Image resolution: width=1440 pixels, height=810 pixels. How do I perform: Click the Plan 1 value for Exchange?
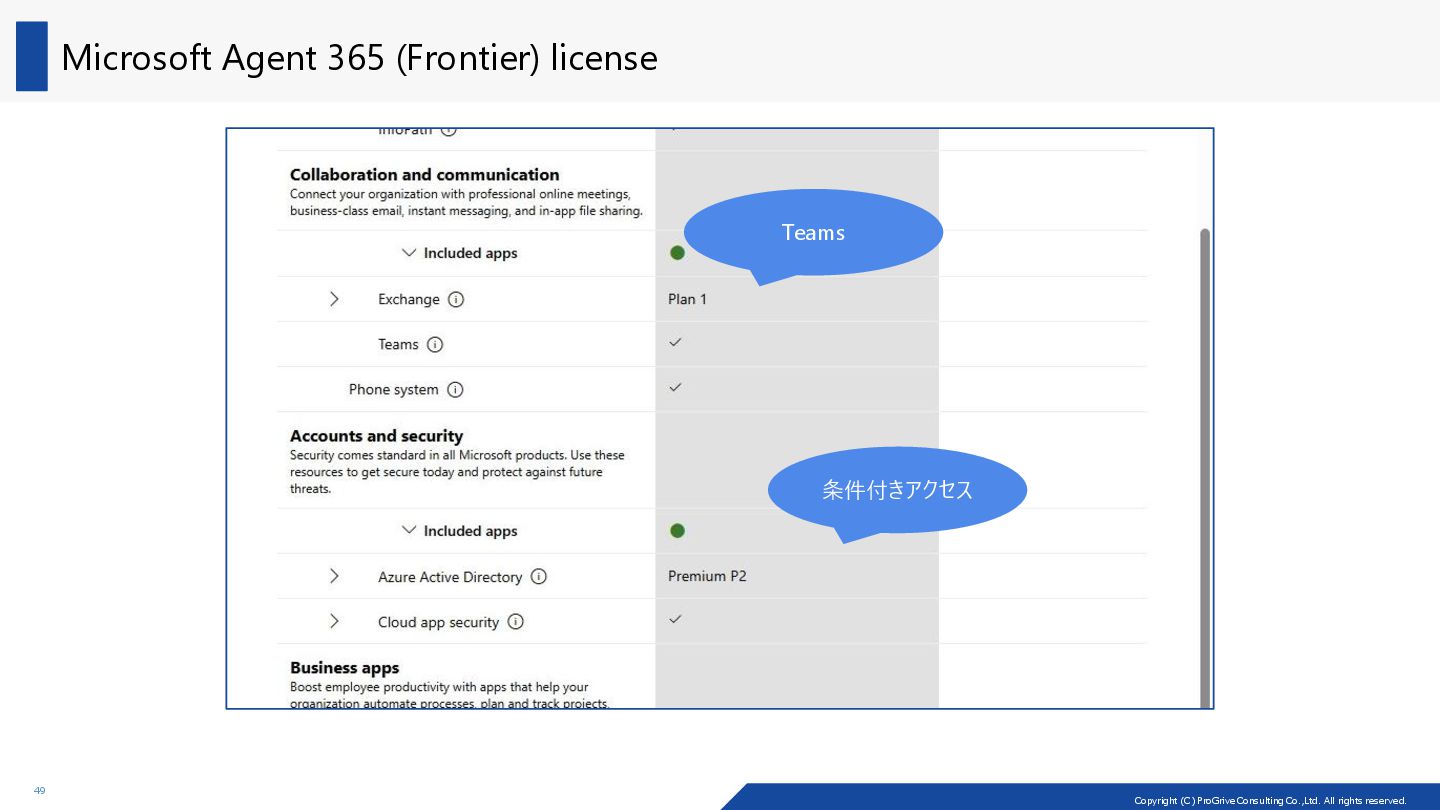point(687,299)
